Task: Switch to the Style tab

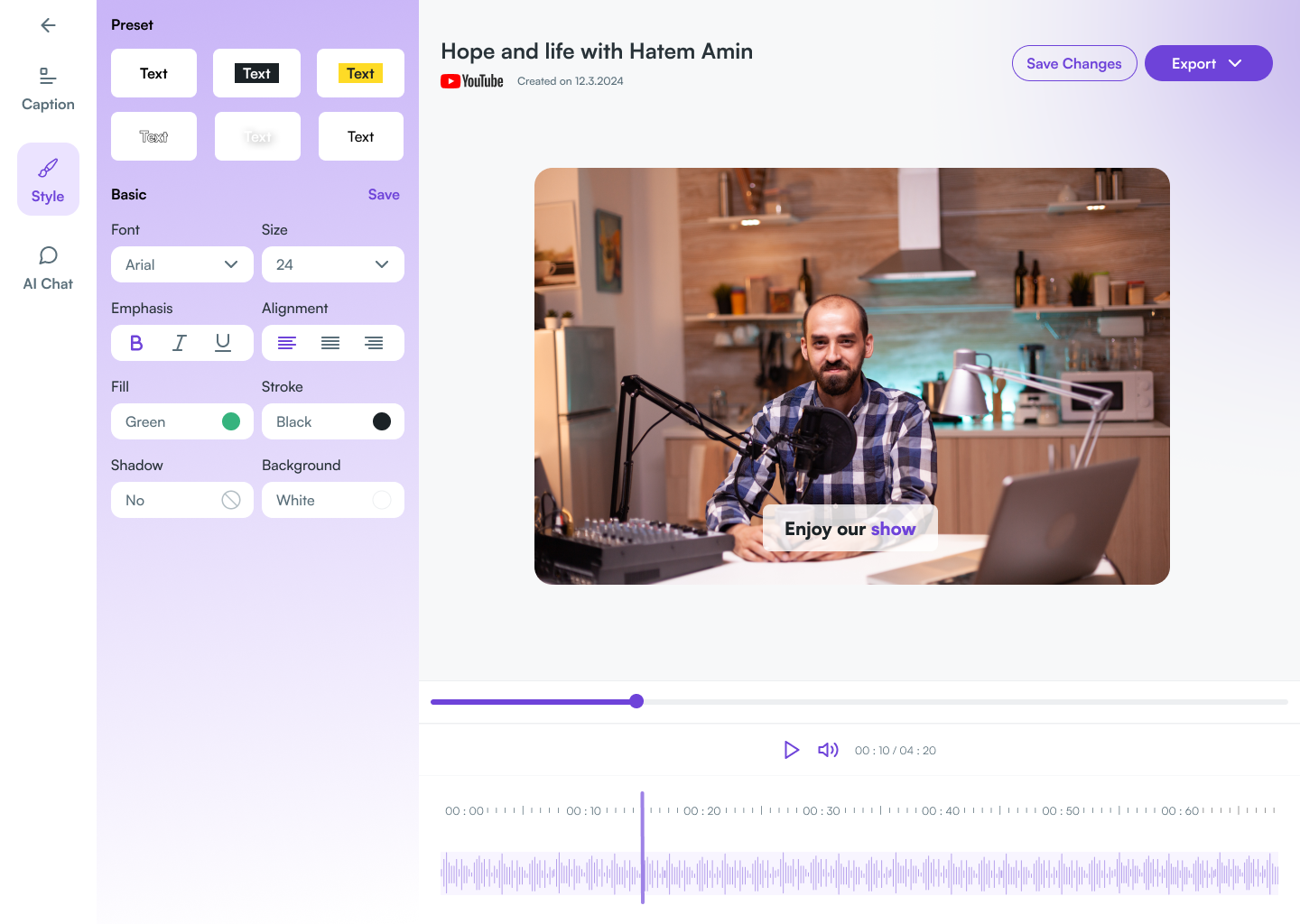Action: pyautogui.click(x=48, y=180)
